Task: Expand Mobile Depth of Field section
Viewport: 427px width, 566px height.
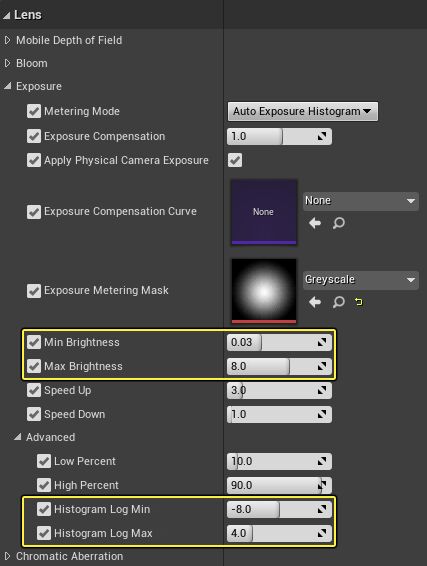Action: (7, 40)
